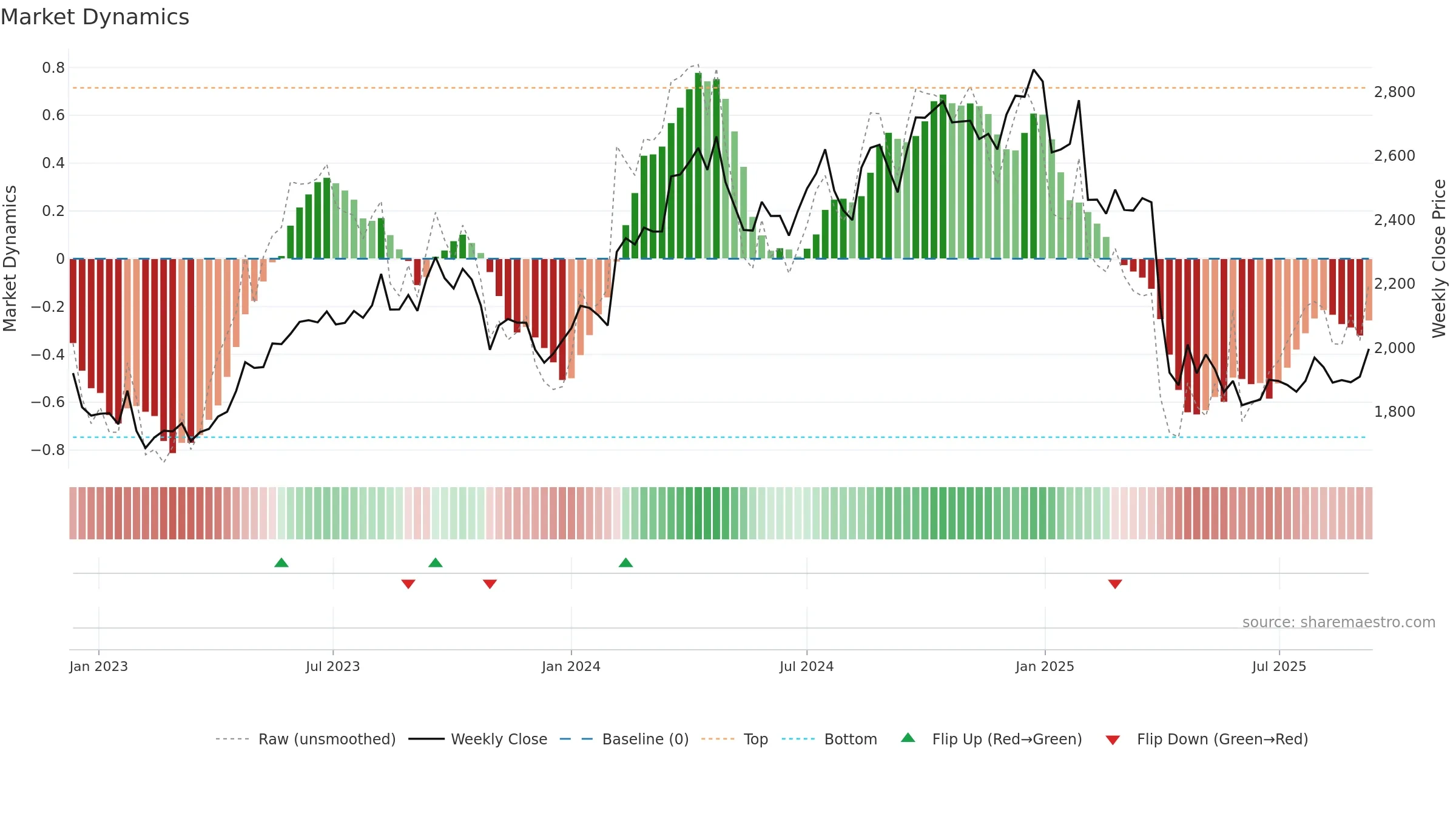
Task: Click the 2,800 right axis tick label
Action: tap(1395, 92)
